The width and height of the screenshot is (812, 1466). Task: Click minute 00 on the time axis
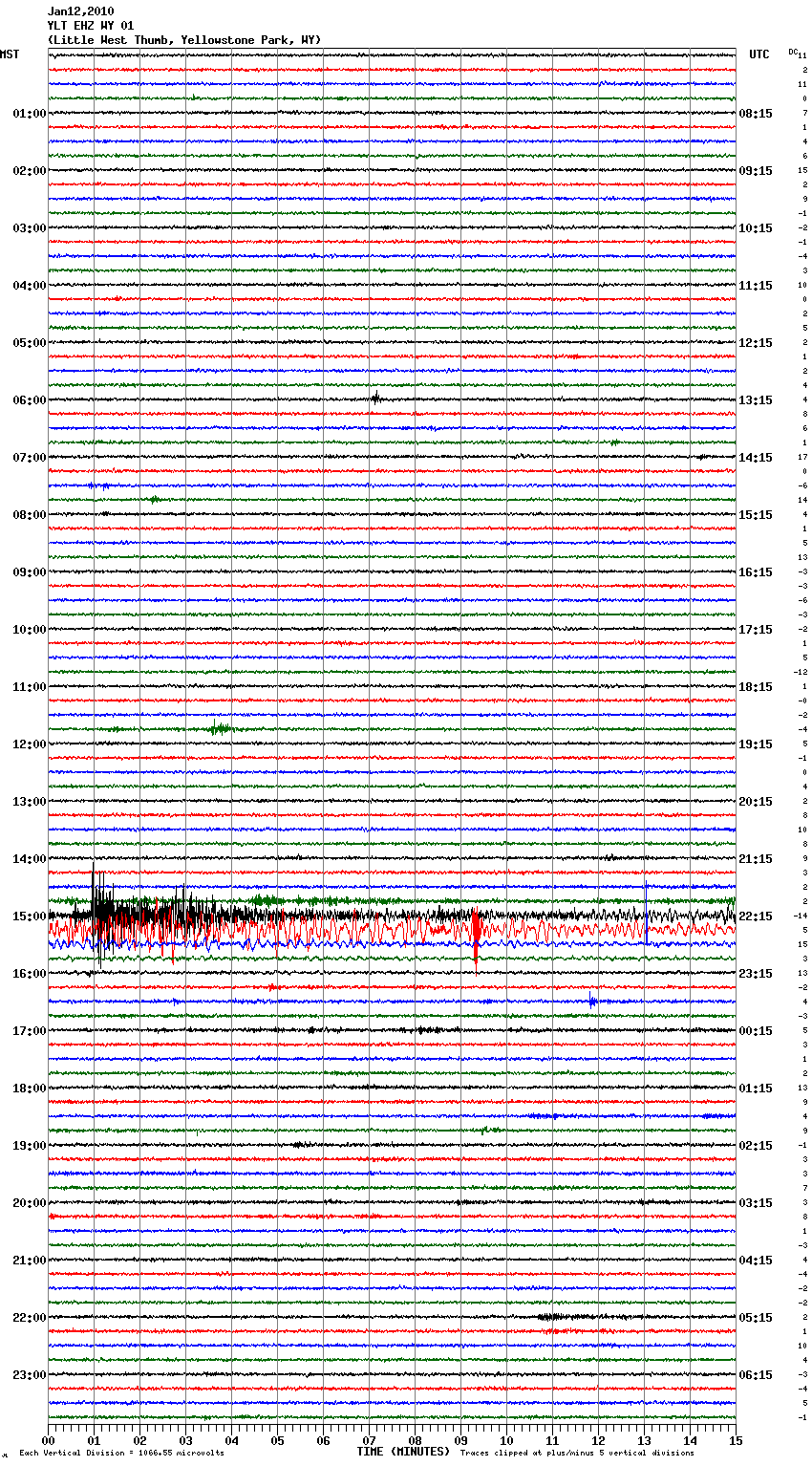(48, 1440)
